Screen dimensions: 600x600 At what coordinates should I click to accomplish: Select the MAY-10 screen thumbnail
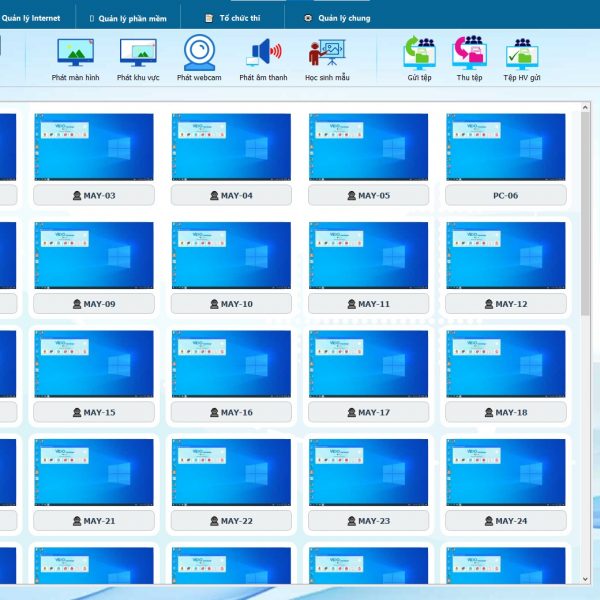(232, 255)
